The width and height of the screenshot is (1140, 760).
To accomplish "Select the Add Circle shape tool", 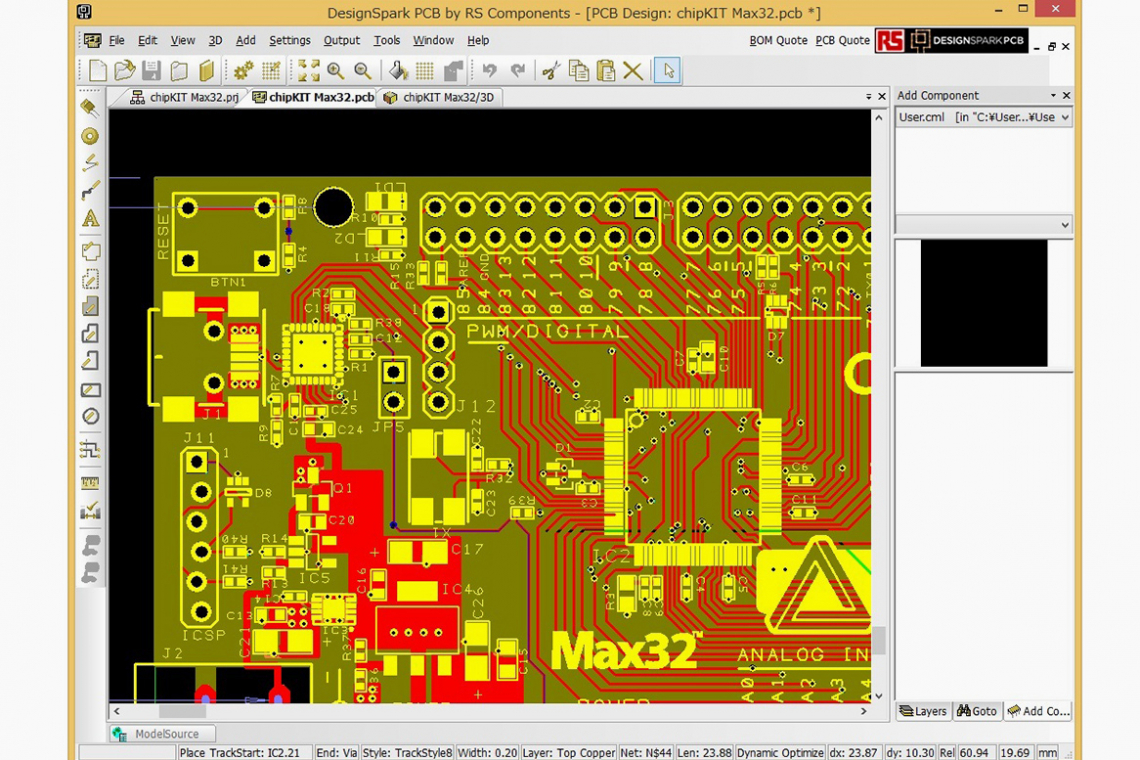I will click(90, 417).
